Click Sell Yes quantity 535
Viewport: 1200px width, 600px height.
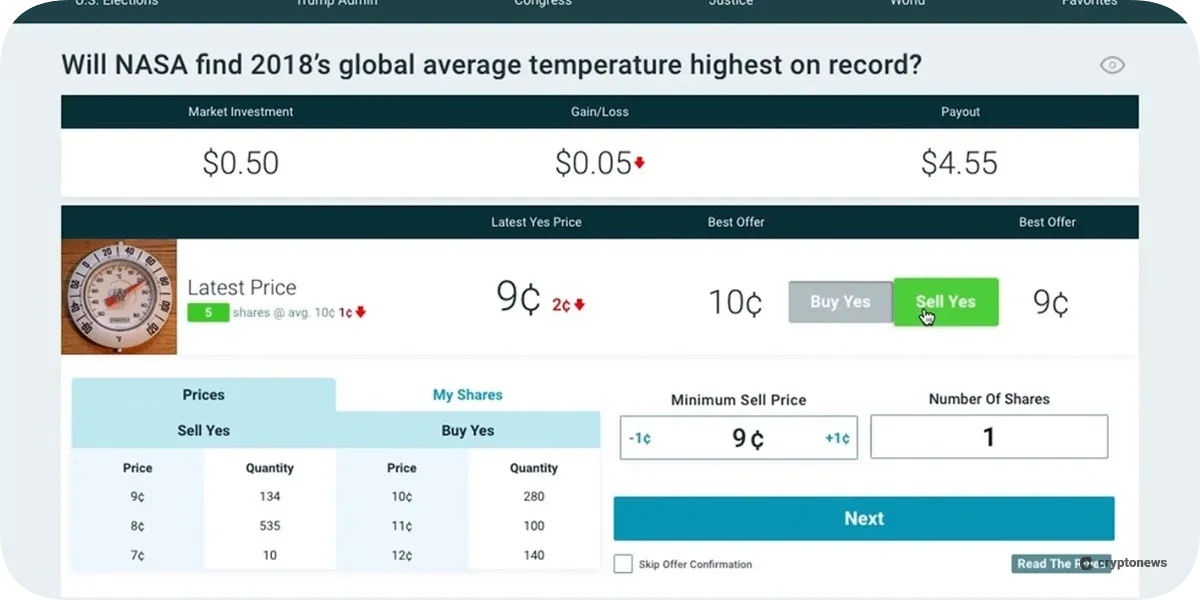click(270, 526)
